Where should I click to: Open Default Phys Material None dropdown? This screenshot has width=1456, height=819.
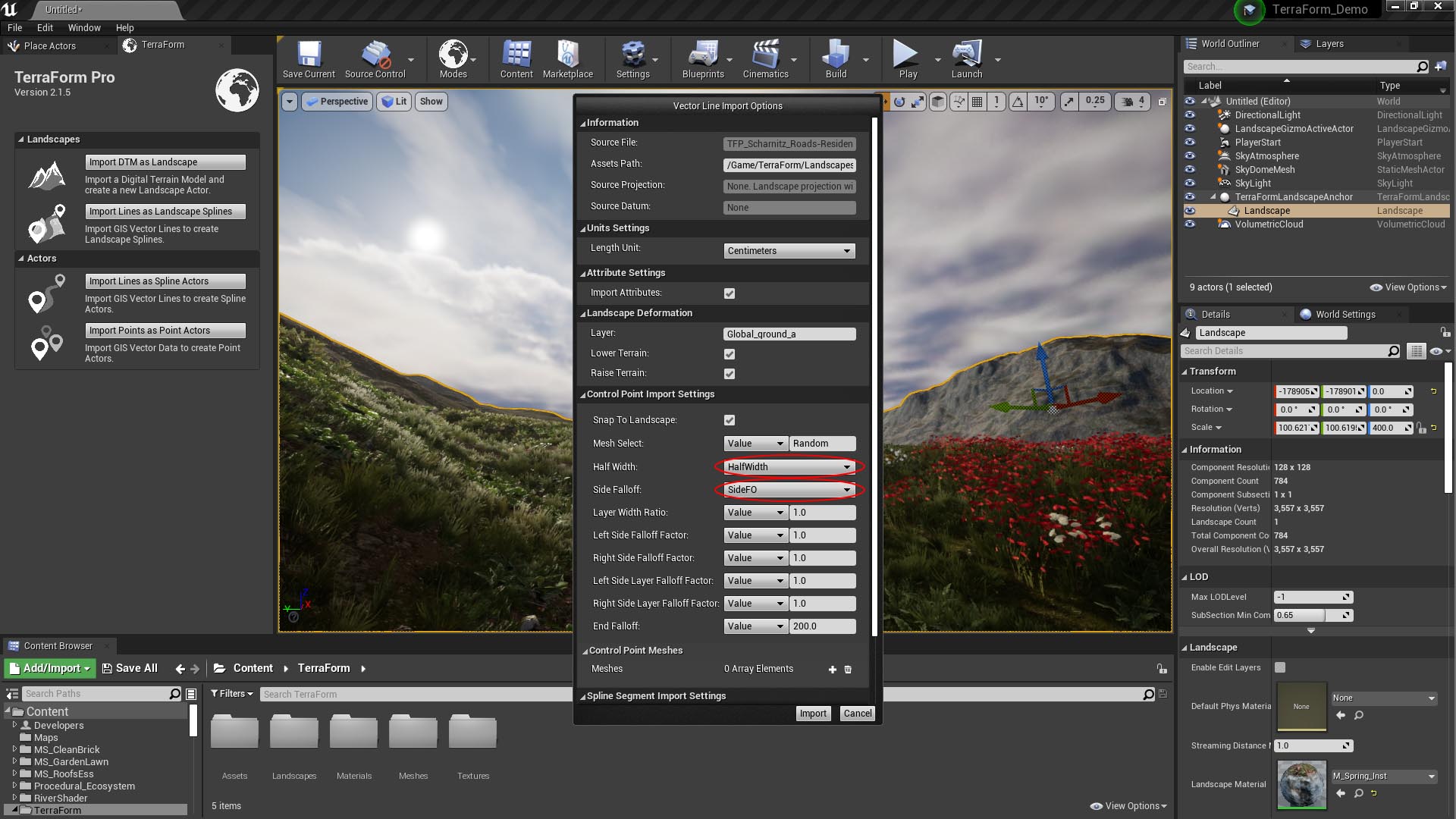pyautogui.click(x=1384, y=698)
